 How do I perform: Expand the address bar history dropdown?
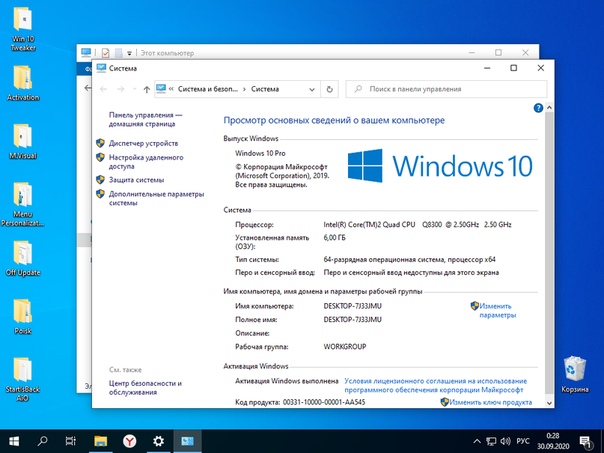[x=312, y=89]
